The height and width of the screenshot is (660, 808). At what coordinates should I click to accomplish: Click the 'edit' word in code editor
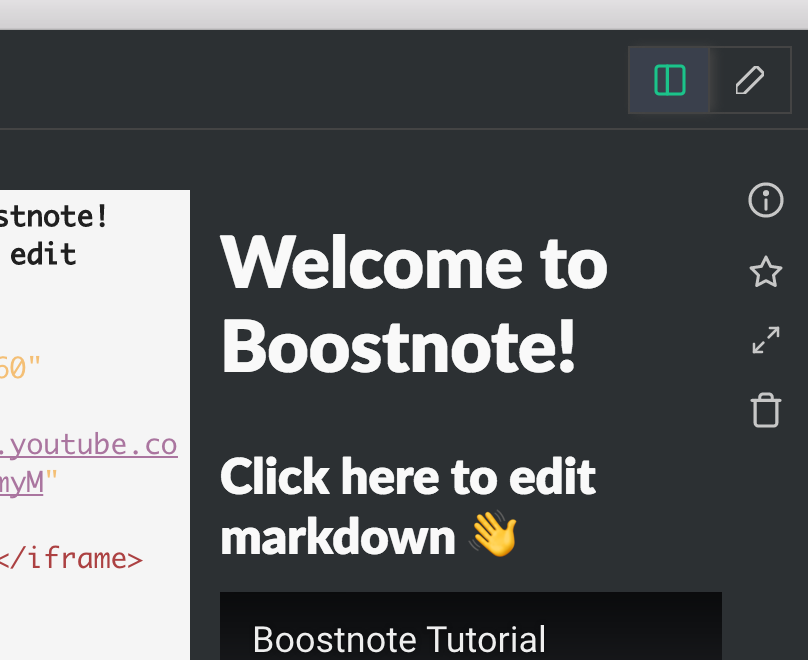43,255
